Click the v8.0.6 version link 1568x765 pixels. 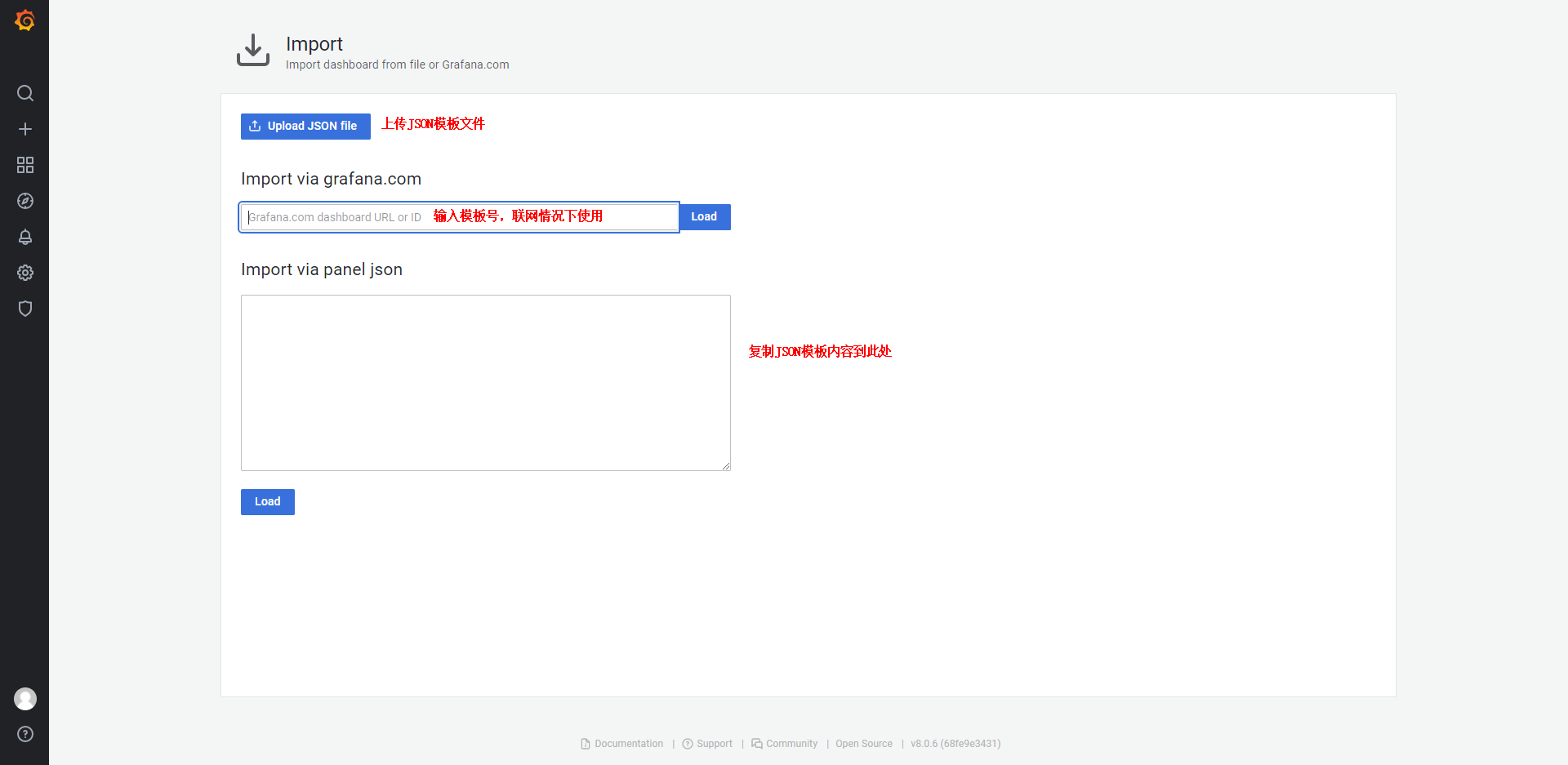pyautogui.click(x=955, y=744)
